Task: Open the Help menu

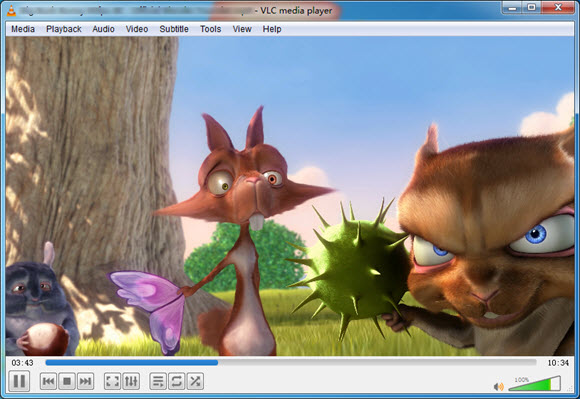Action: [x=272, y=29]
